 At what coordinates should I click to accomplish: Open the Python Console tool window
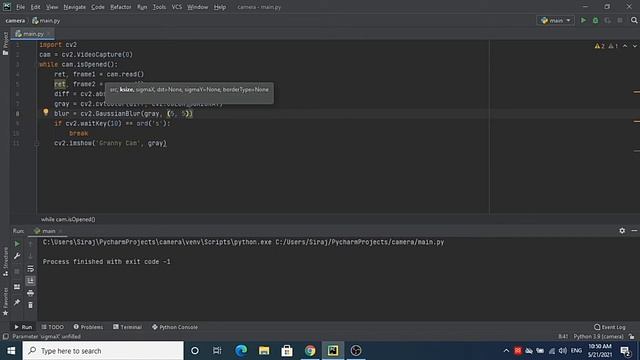[x=175, y=327]
